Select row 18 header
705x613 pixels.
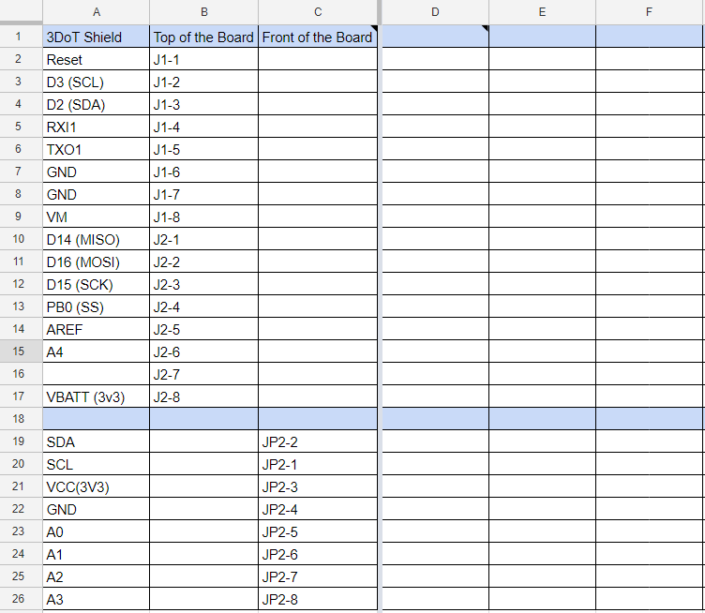[x=20, y=419]
